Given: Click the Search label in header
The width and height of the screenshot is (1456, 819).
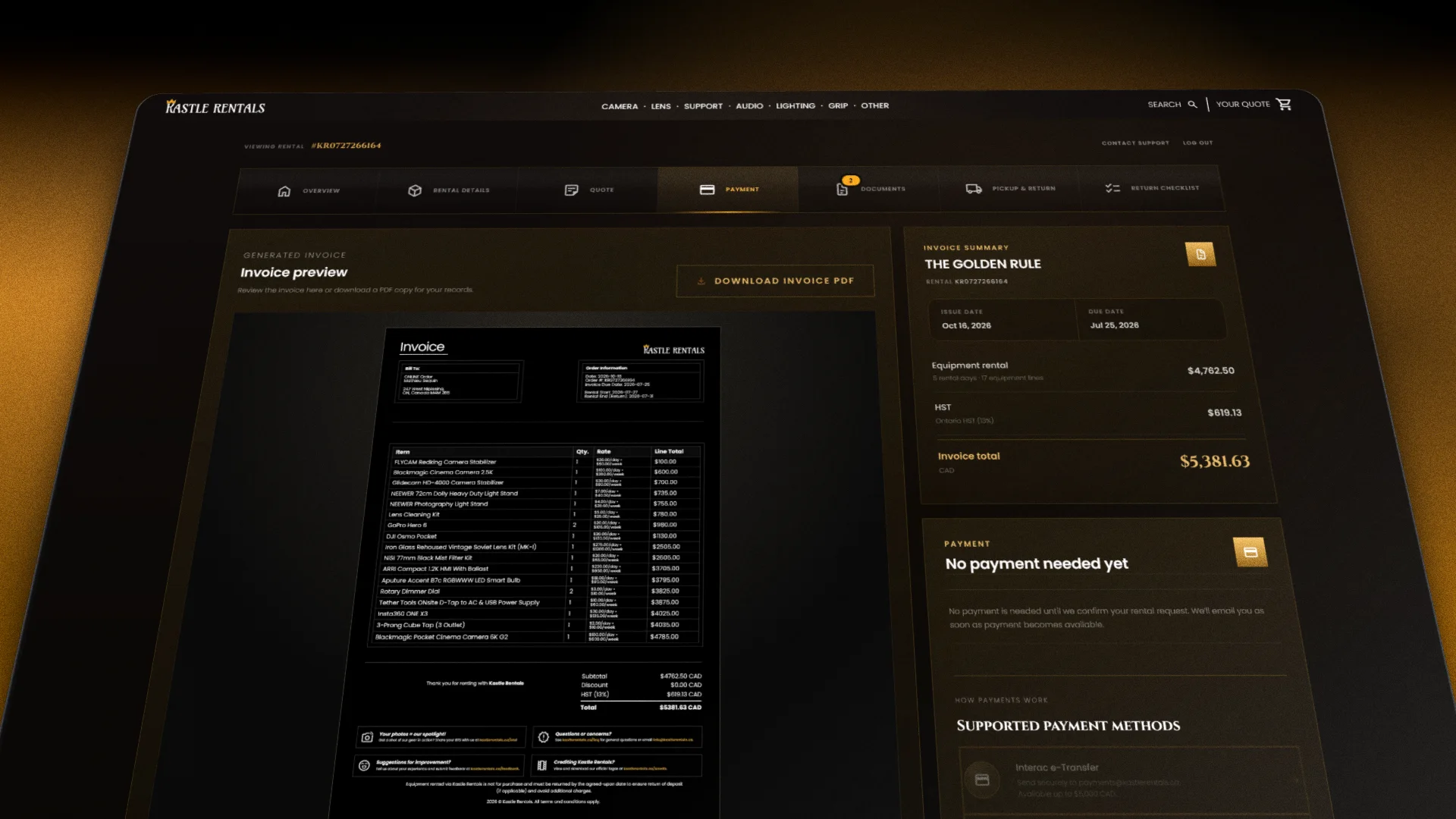Looking at the screenshot, I should pyautogui.click(x=1164, y=105).
